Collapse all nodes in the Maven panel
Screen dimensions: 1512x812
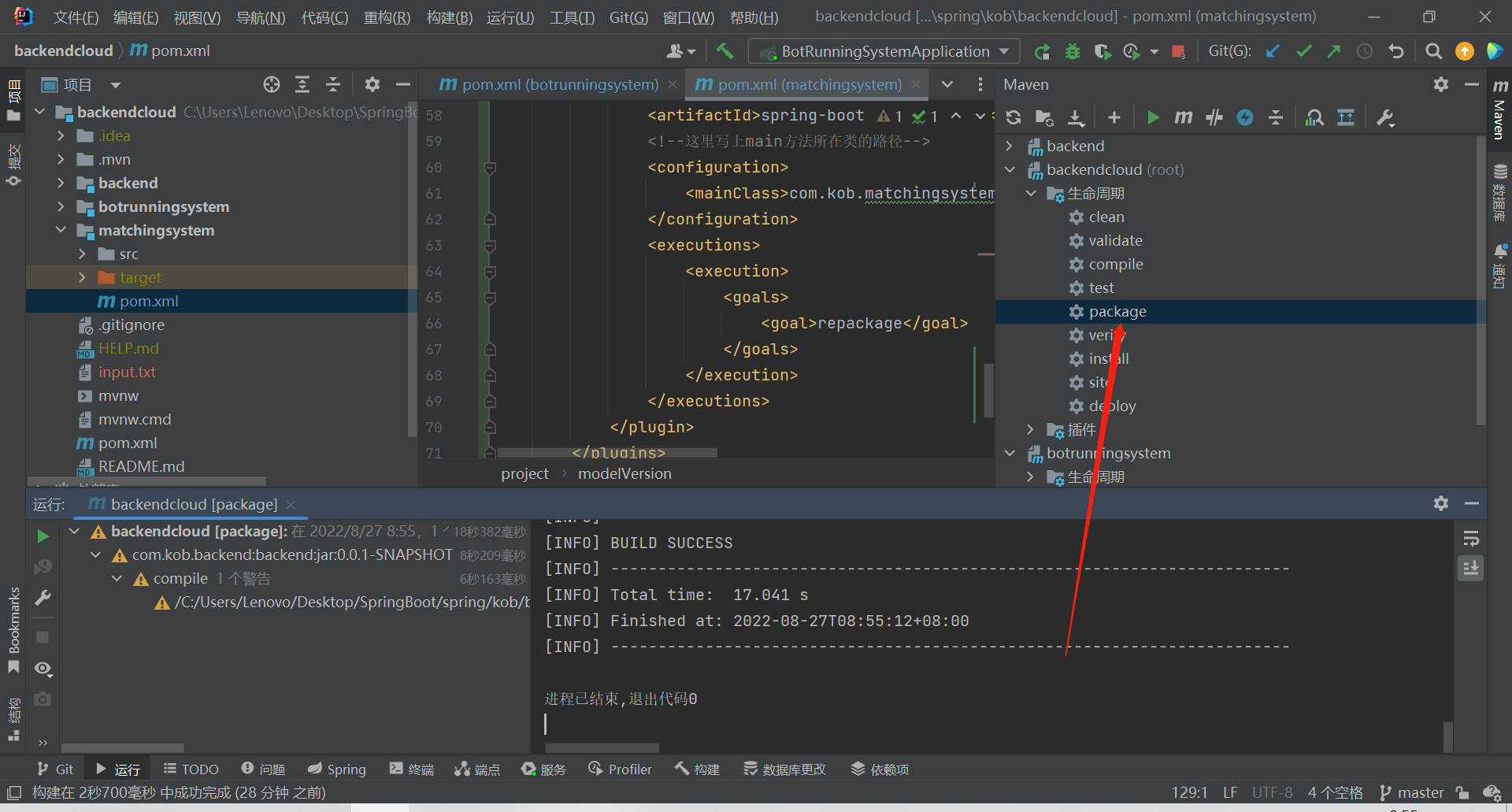(x=1275, y=117)
